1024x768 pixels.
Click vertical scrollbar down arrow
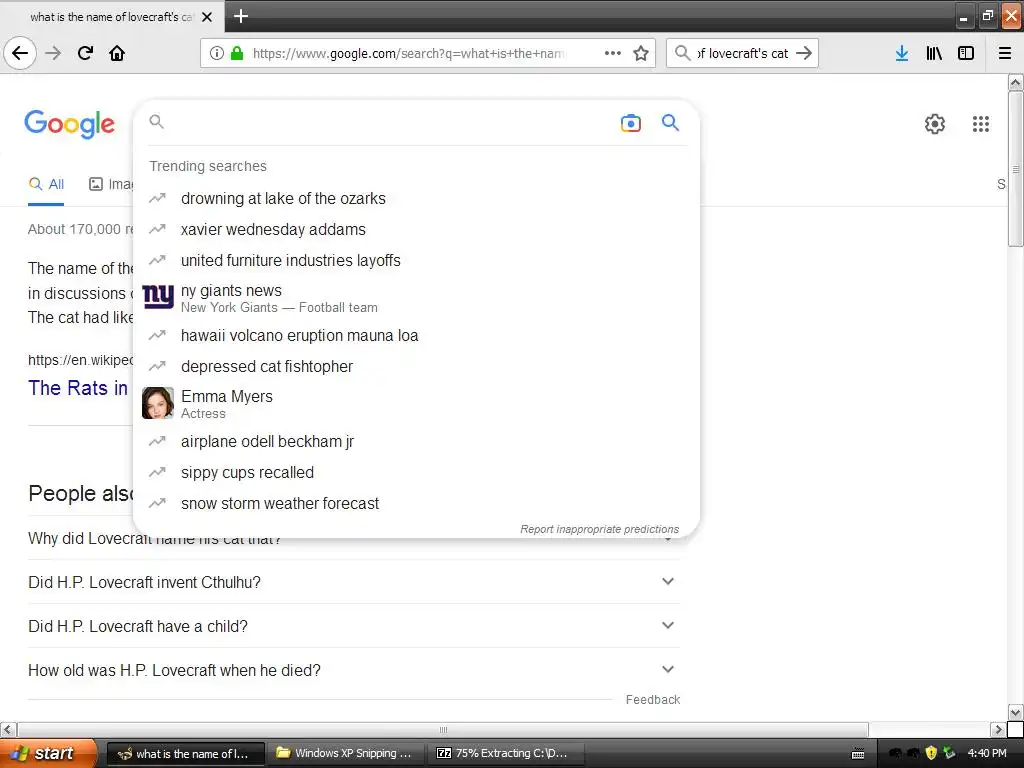[x=1015, y=712]
